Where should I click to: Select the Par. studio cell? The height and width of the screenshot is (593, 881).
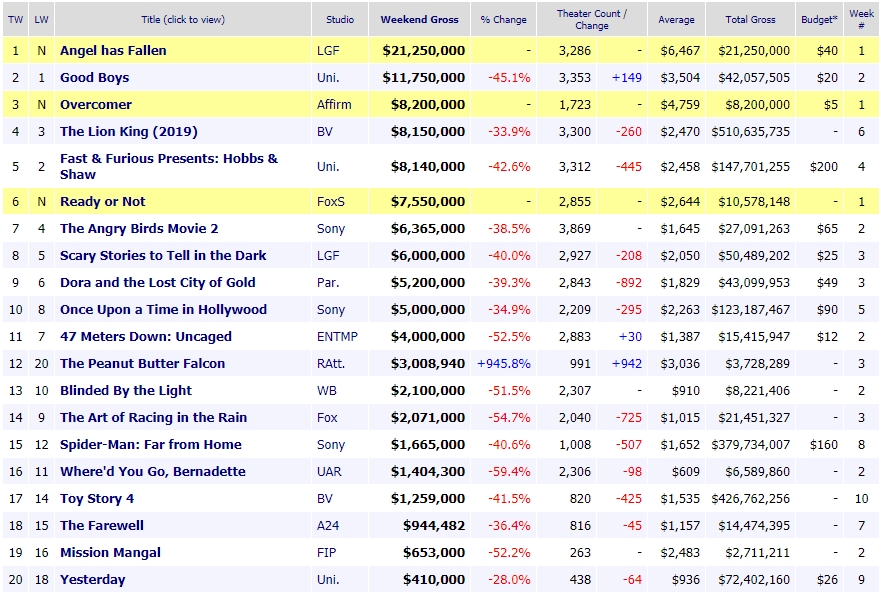click(328, 282)
